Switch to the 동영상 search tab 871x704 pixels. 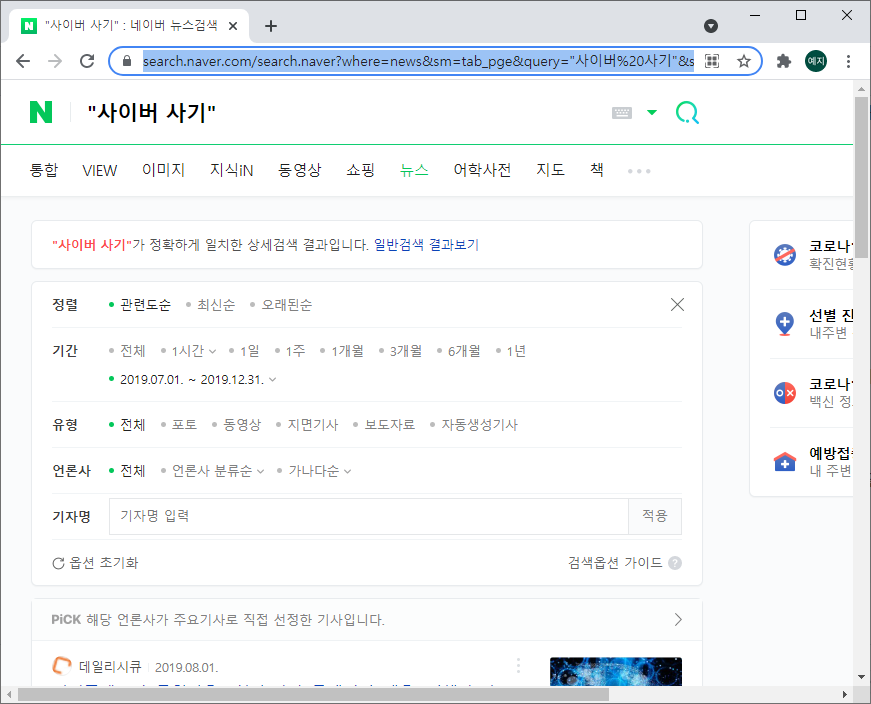299,170
